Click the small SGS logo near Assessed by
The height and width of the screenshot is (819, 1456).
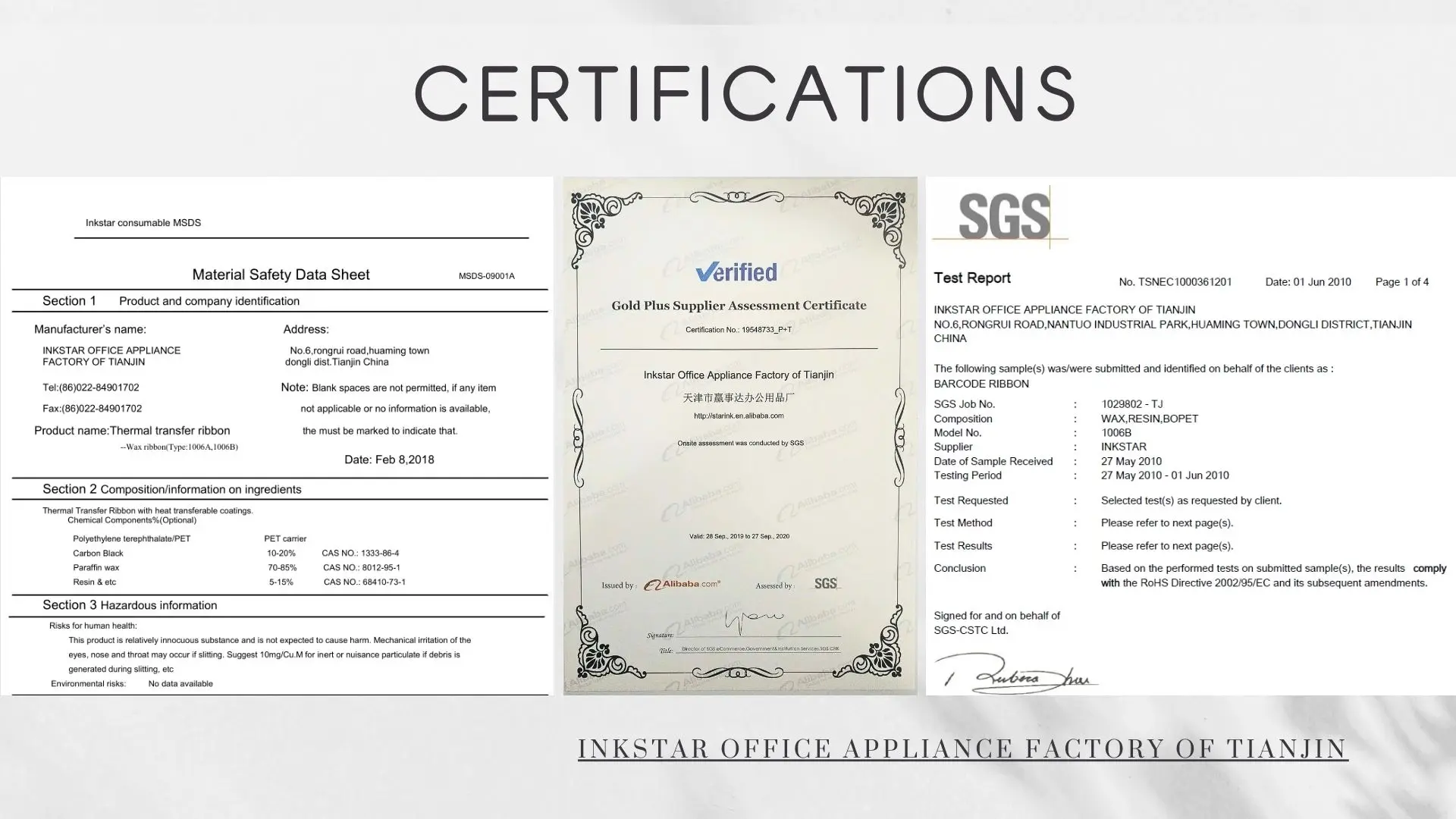(827, 584)
